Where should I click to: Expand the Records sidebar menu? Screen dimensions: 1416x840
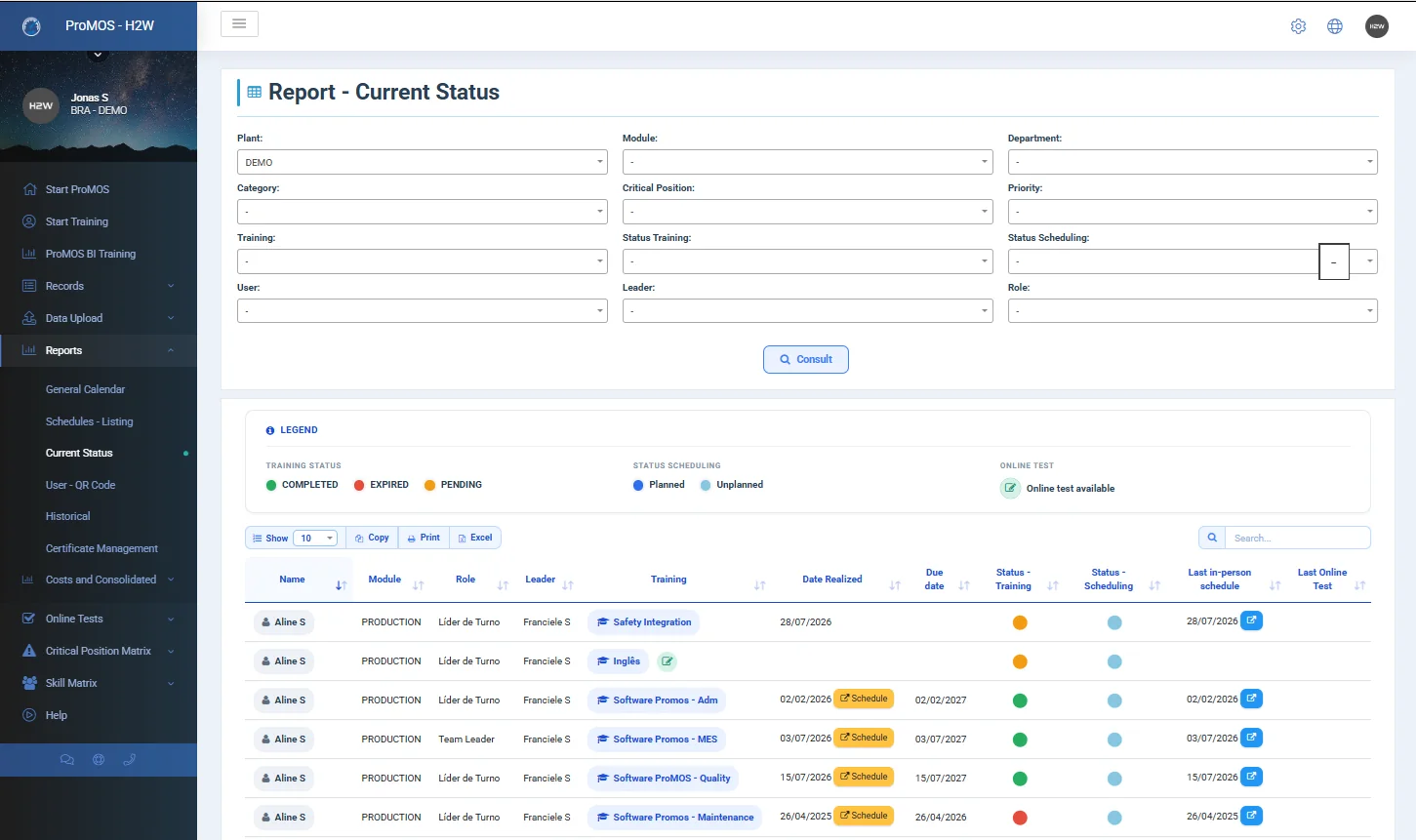(x=99, y=286)
